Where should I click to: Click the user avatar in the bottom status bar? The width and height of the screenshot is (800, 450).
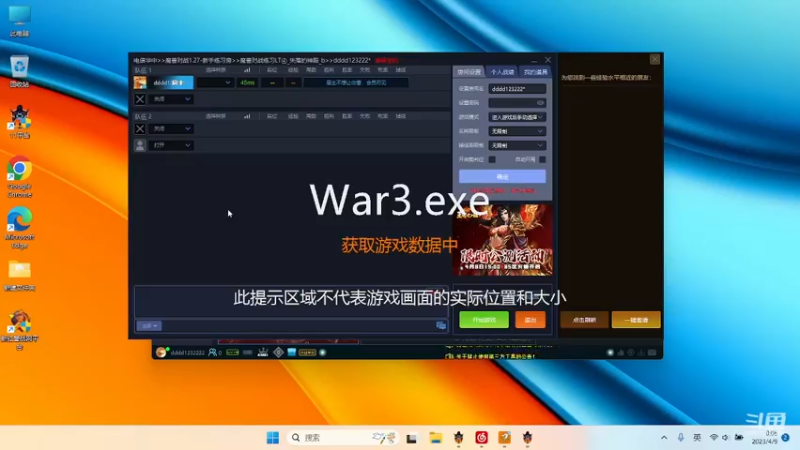click(x=161, y=352)
